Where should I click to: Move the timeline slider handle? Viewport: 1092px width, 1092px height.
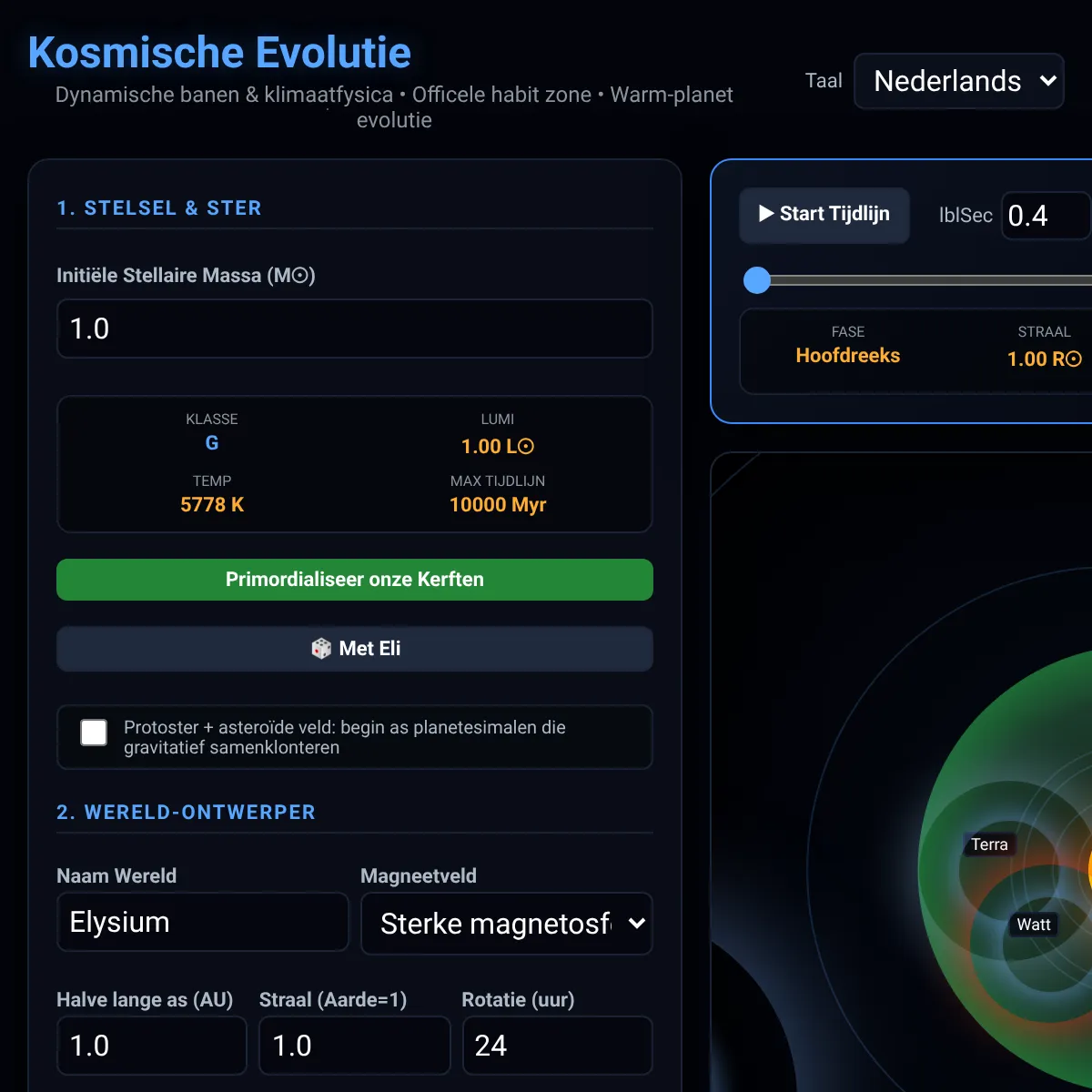757,280
